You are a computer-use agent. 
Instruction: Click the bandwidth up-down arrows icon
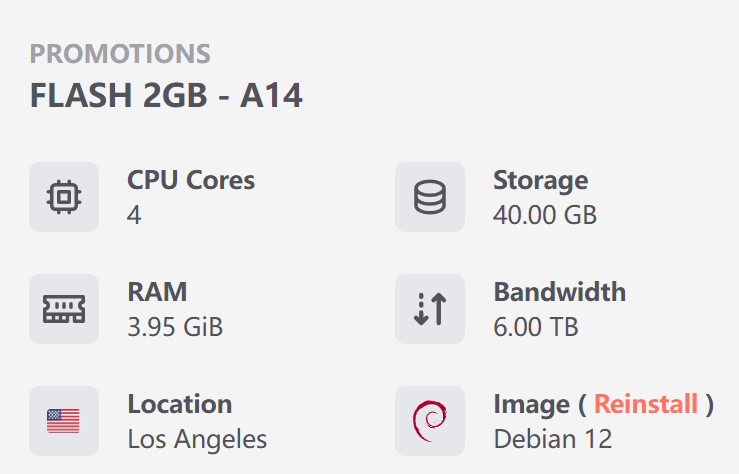point(430,309)
